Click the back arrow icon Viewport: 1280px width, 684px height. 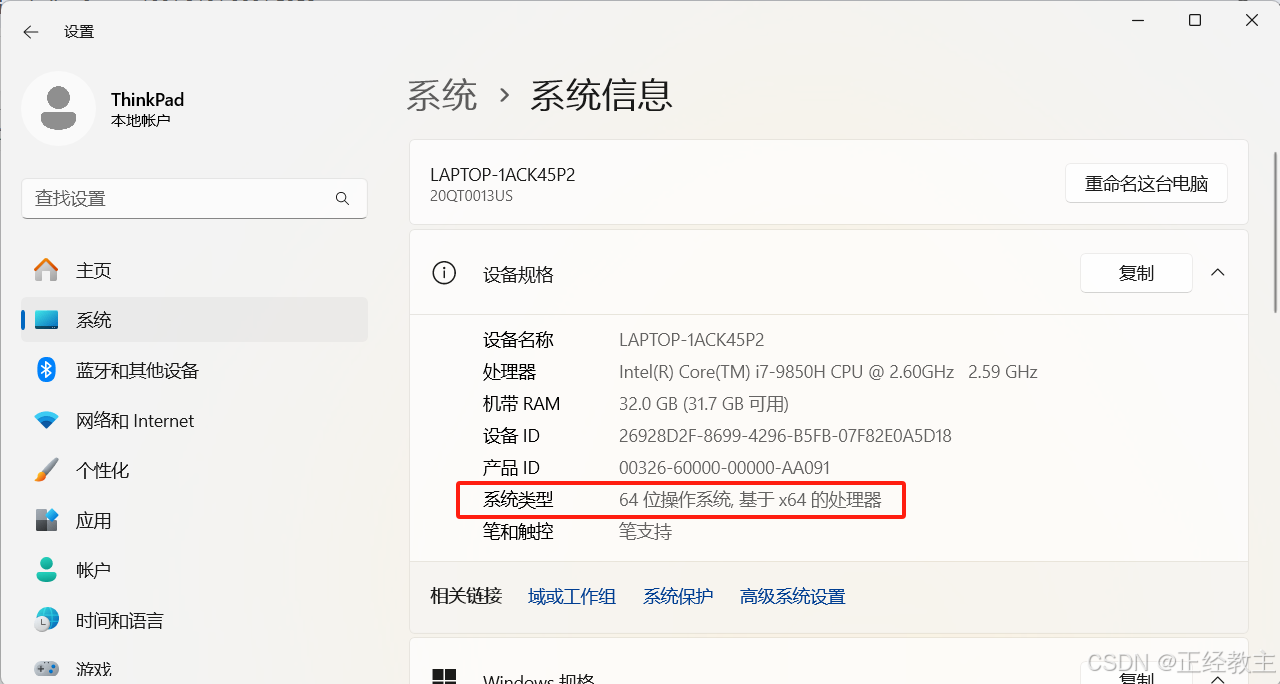[x=31, y=32]
